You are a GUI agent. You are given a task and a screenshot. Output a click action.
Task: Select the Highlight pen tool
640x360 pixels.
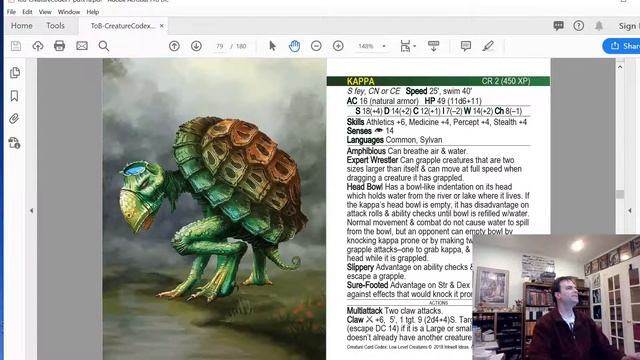pyautogui.click(x=488, y=46)
